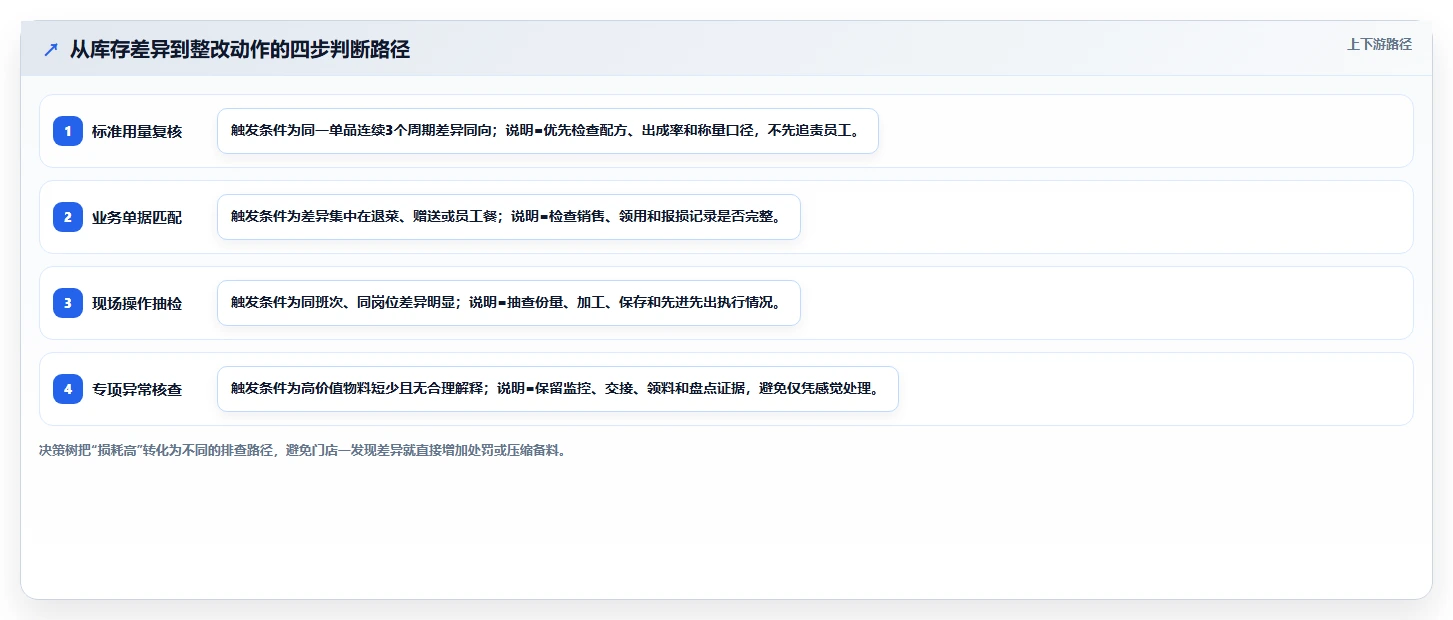Click the arrow icon beside the heading

click(51, 50)
